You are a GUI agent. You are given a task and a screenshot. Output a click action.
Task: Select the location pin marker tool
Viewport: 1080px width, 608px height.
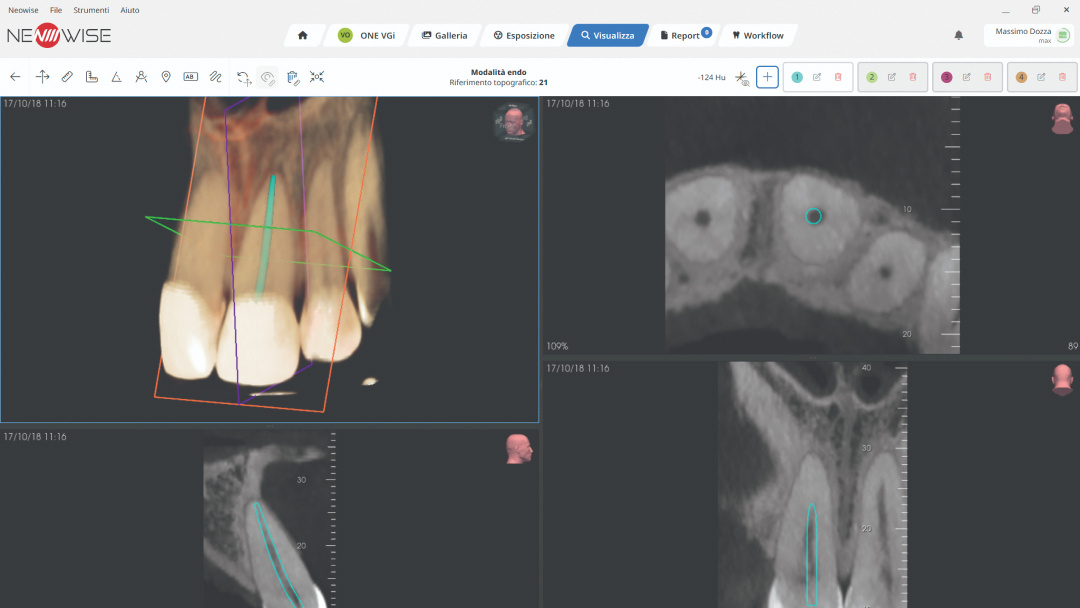[166, 77]
